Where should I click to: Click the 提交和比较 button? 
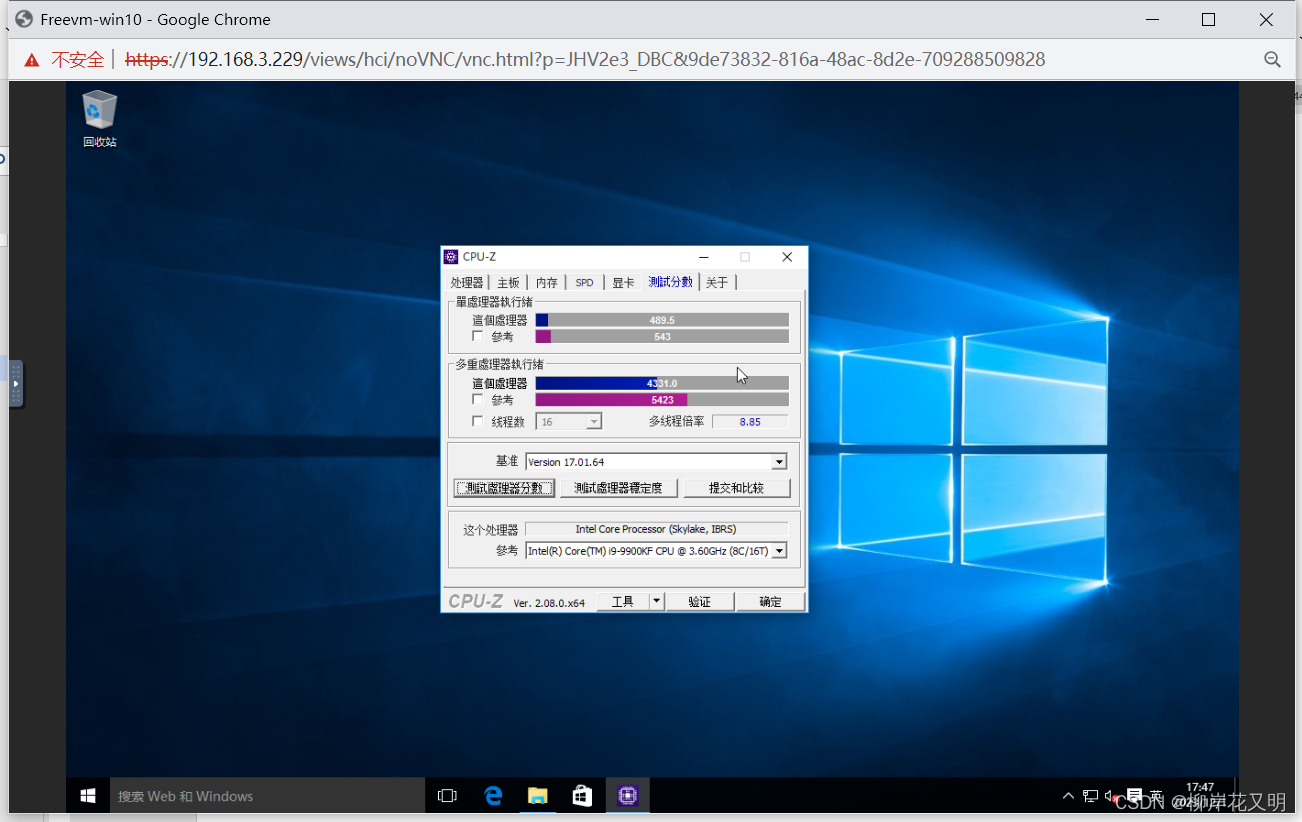pyautogui.click(x=736, y=488)
